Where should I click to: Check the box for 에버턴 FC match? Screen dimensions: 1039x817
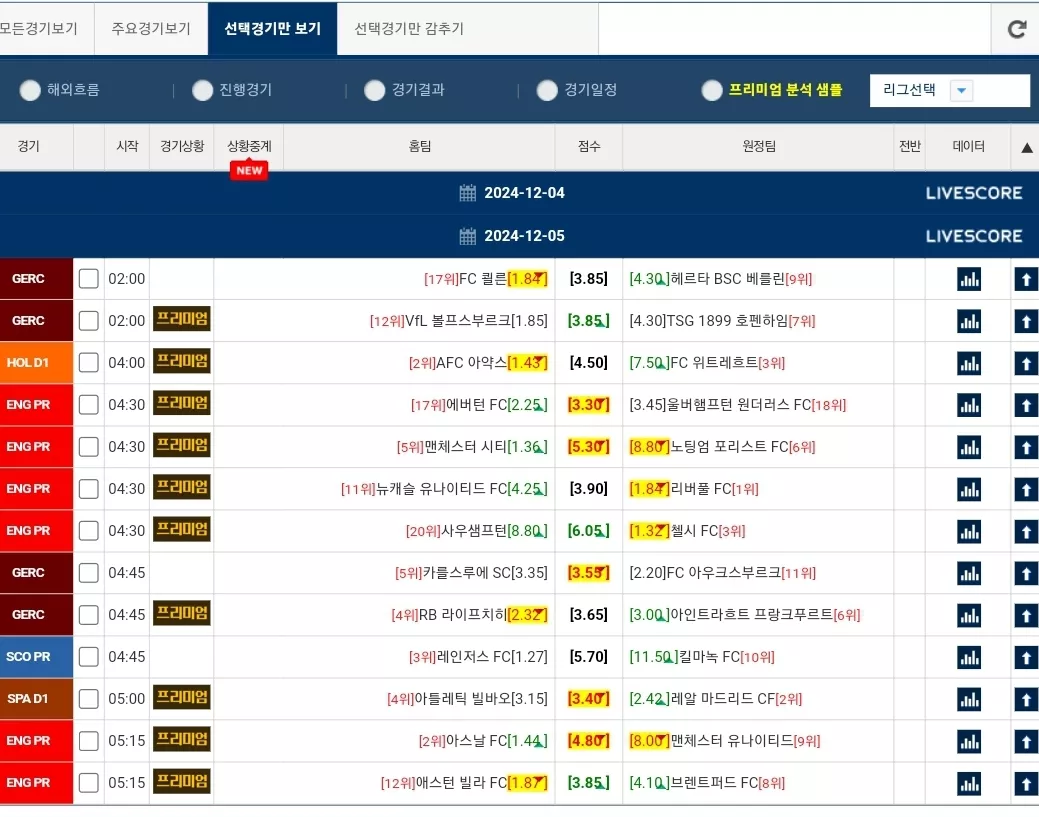(x=88, y=405)
